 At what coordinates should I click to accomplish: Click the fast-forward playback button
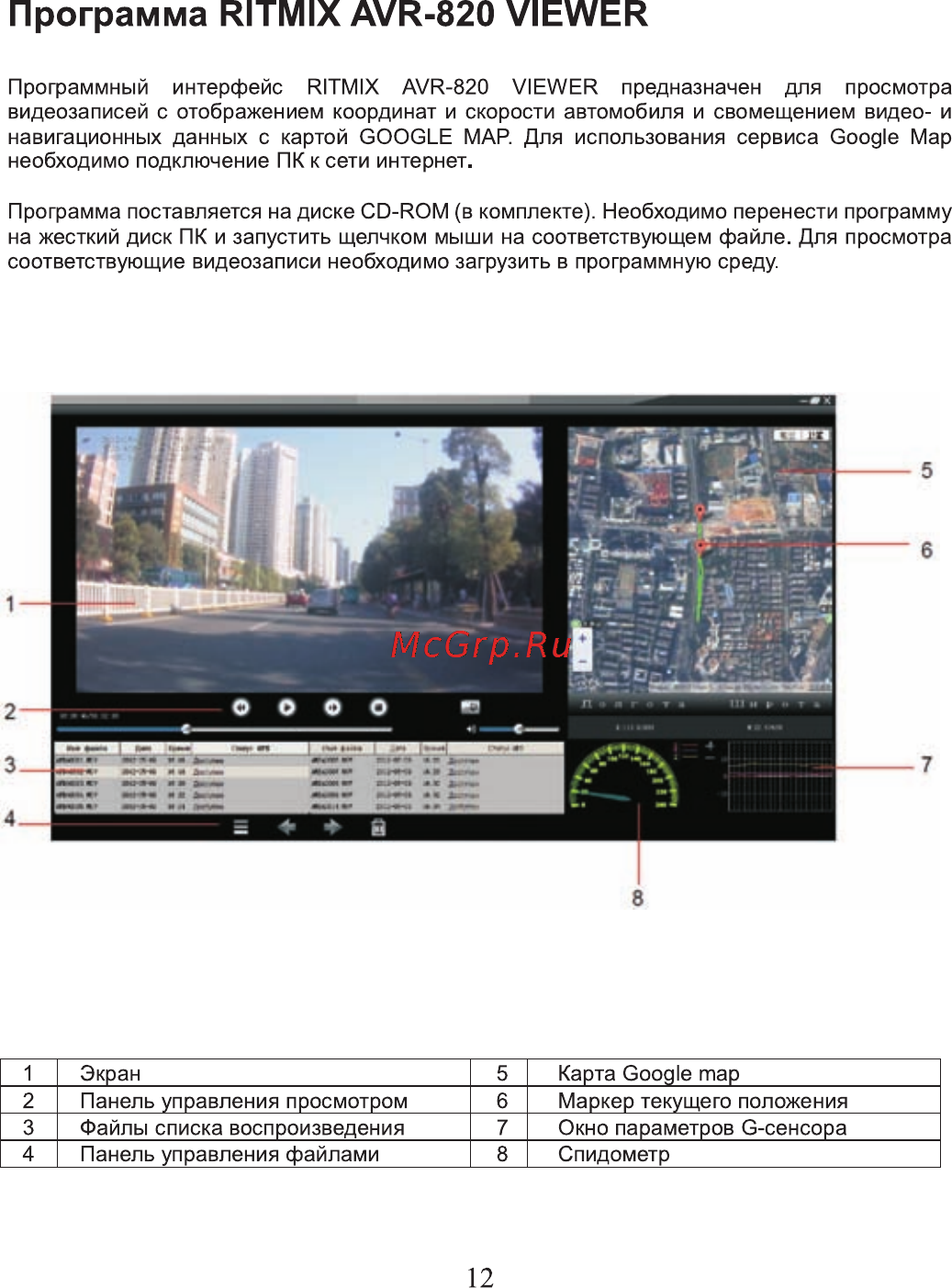pyautogui.click(x=332, y=707)
